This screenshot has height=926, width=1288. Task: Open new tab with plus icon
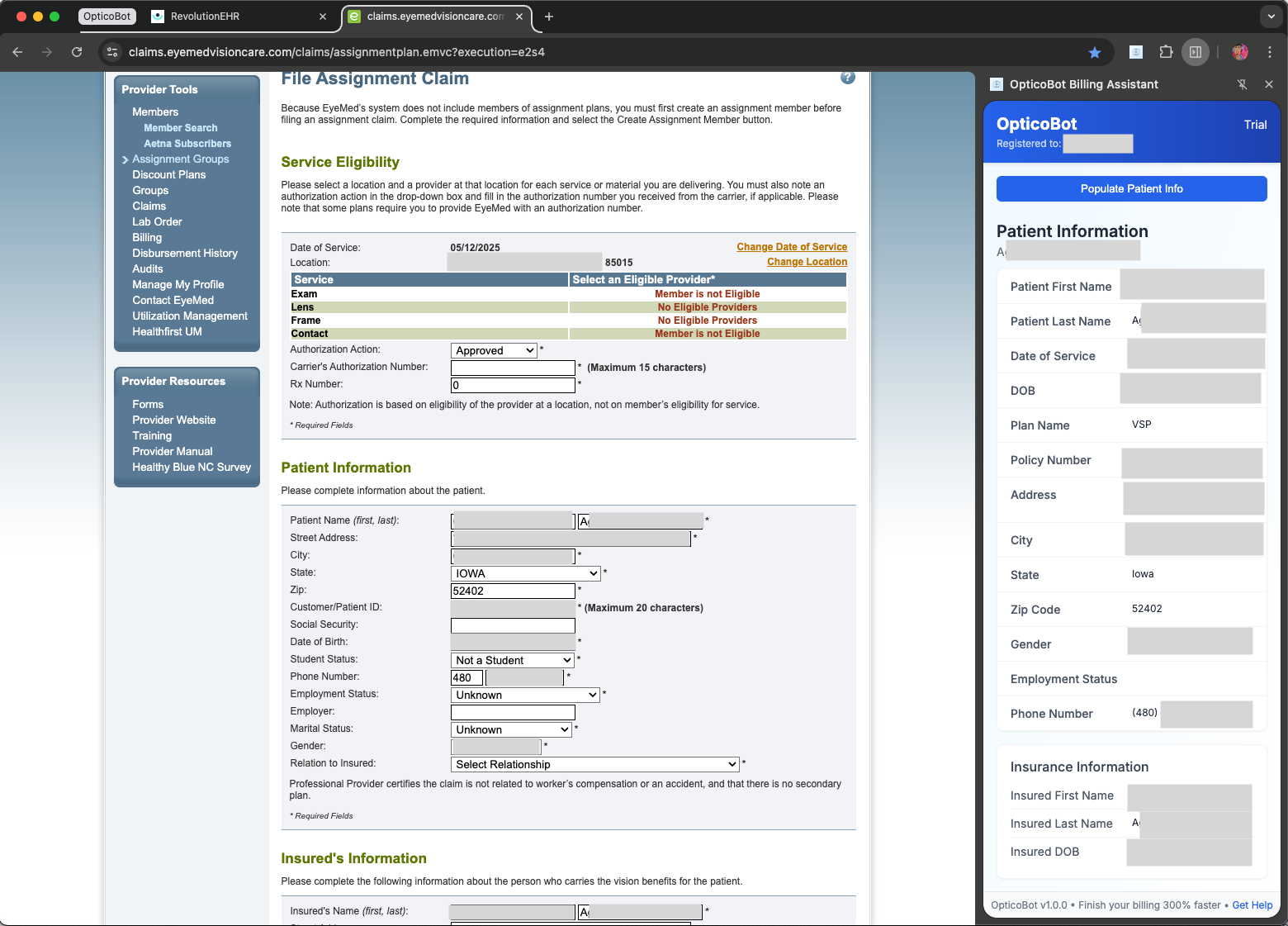point(548,17)
